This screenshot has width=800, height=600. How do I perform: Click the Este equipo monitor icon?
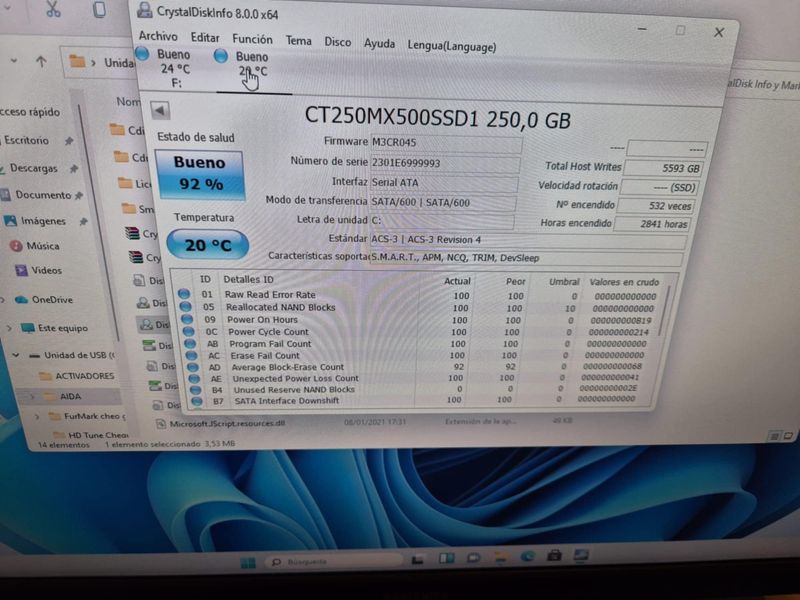click(27, 328)
